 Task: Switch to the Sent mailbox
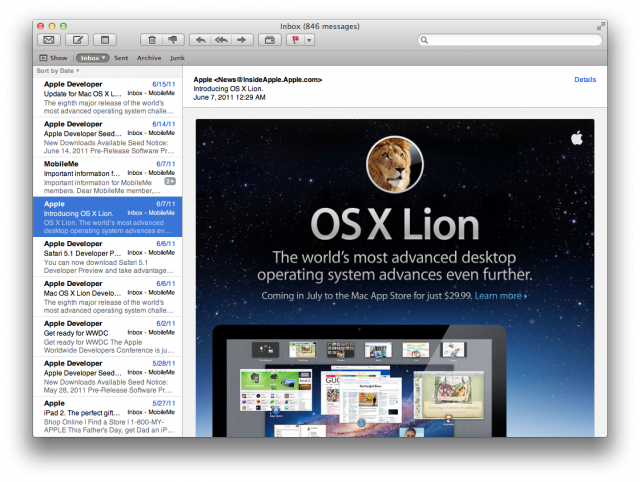tap(121, 58)
